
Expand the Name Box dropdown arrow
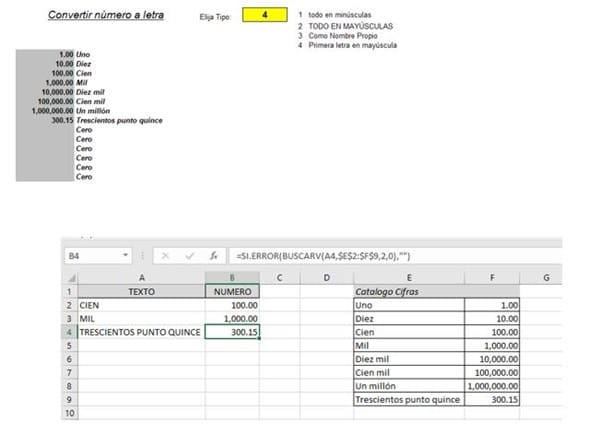tap(125, 255)
